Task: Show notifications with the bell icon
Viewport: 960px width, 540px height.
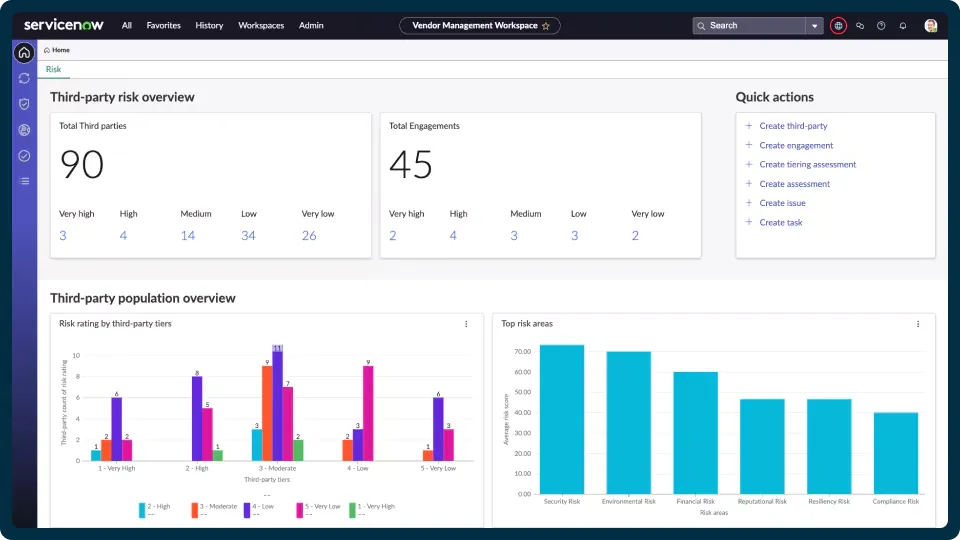Action: pyautogui.click(x=903, y=25)
